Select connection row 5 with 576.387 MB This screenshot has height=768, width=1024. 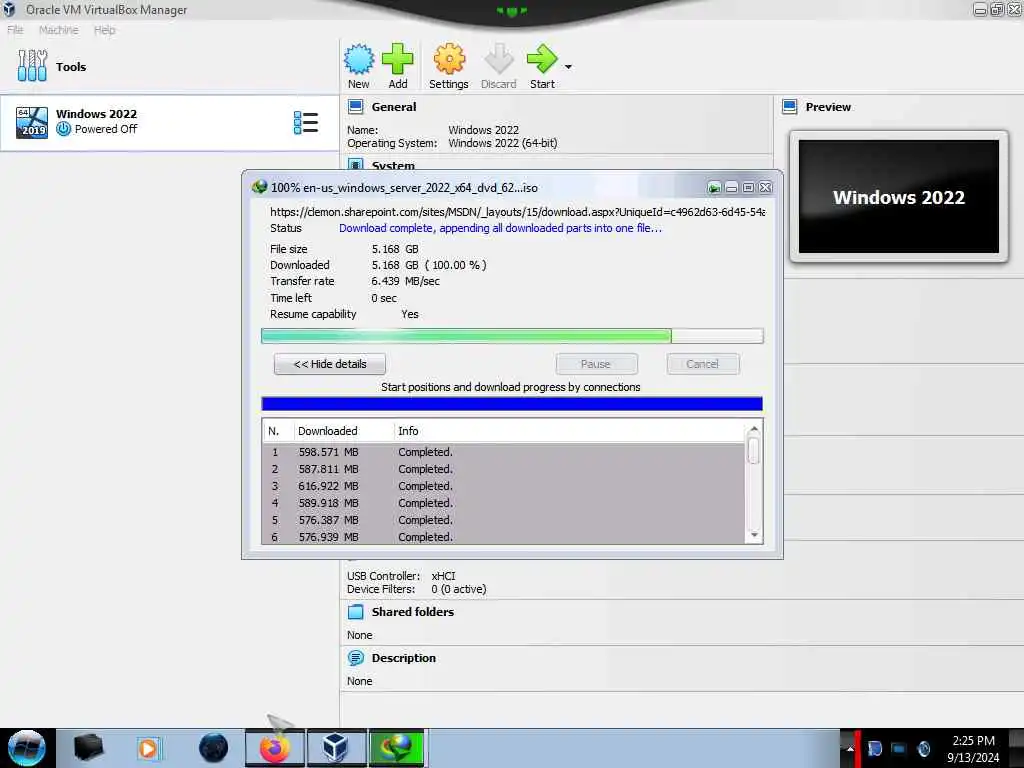pos(503,520)
